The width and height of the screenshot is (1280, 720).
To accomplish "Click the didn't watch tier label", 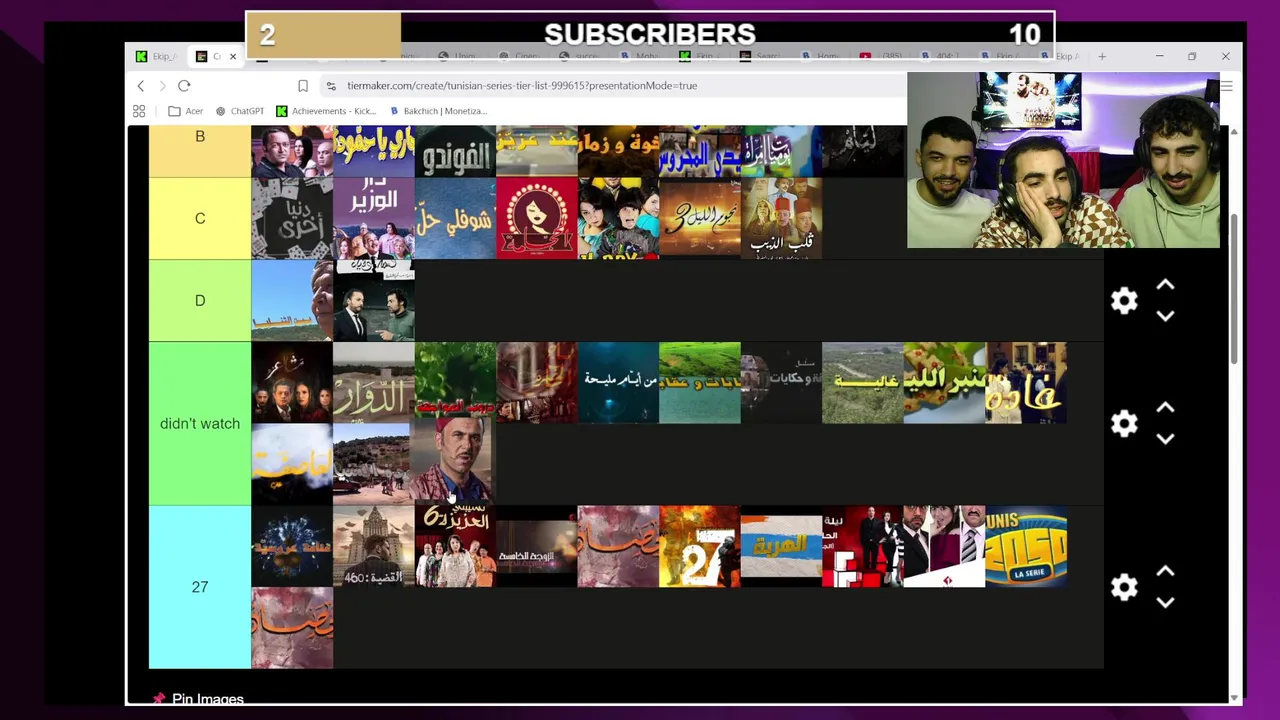I will click(200, 424).
